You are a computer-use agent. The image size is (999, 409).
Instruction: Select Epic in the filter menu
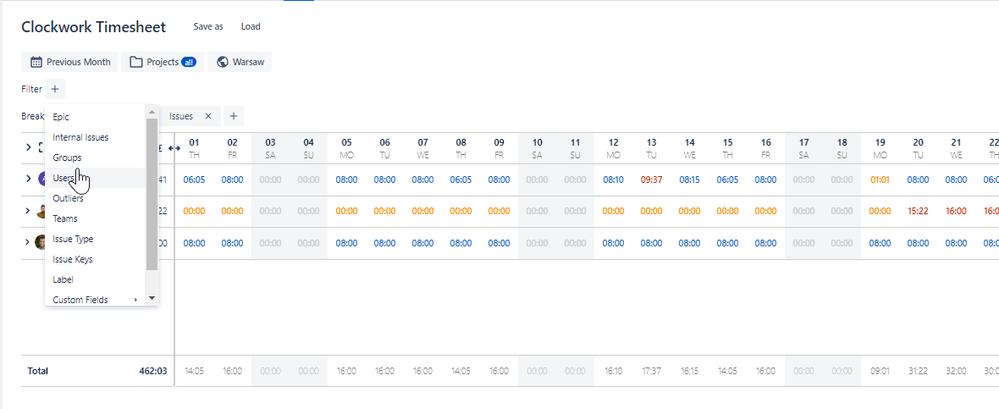pos(96,117)
